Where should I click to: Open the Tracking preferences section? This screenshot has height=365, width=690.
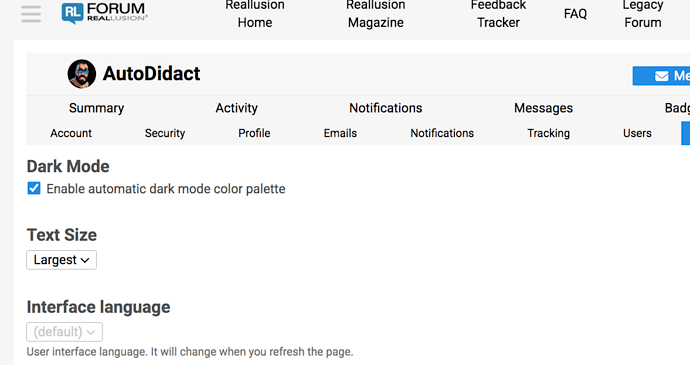548,133
